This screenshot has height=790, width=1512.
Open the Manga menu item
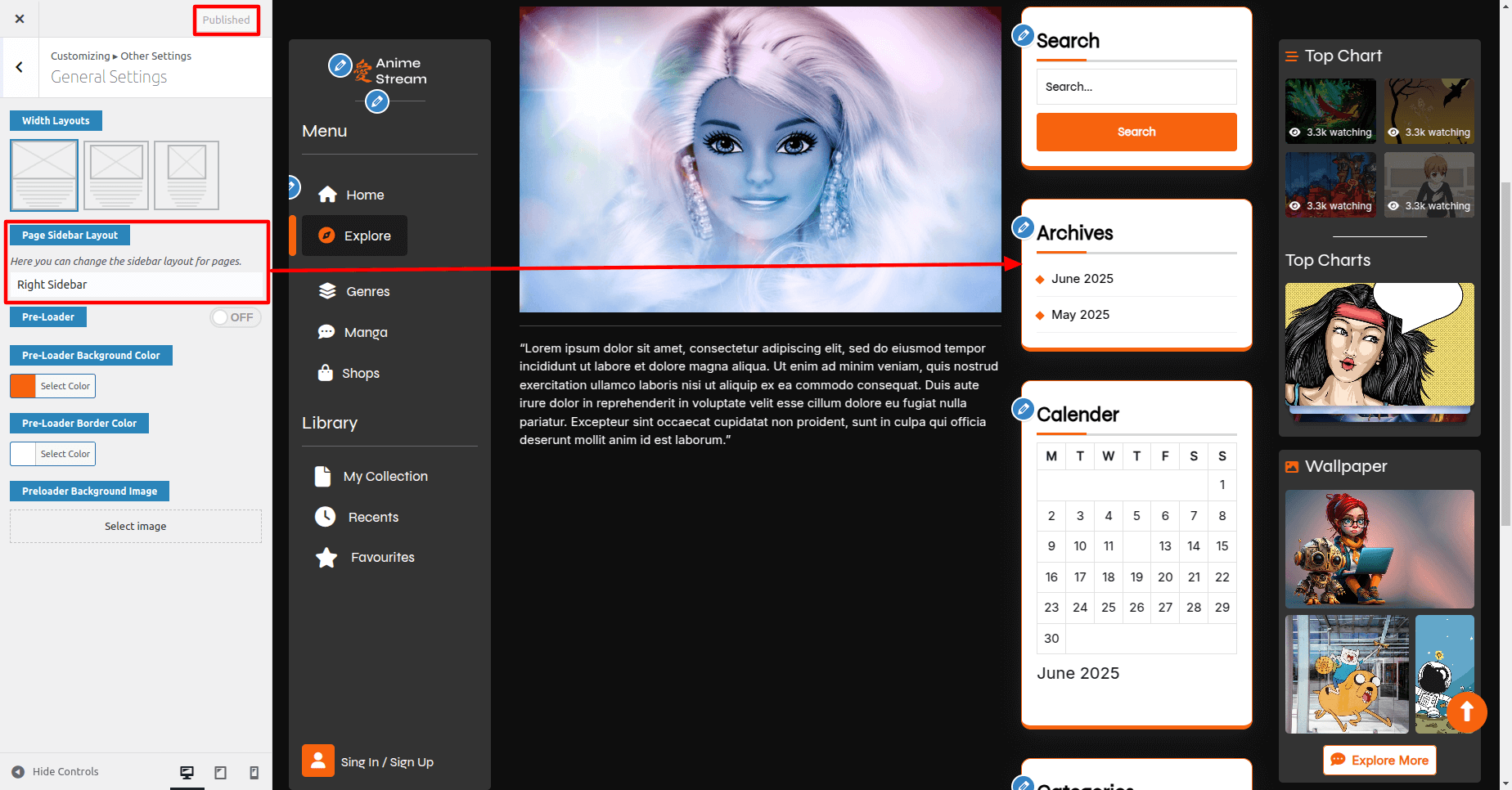click(x=366, y=332)
